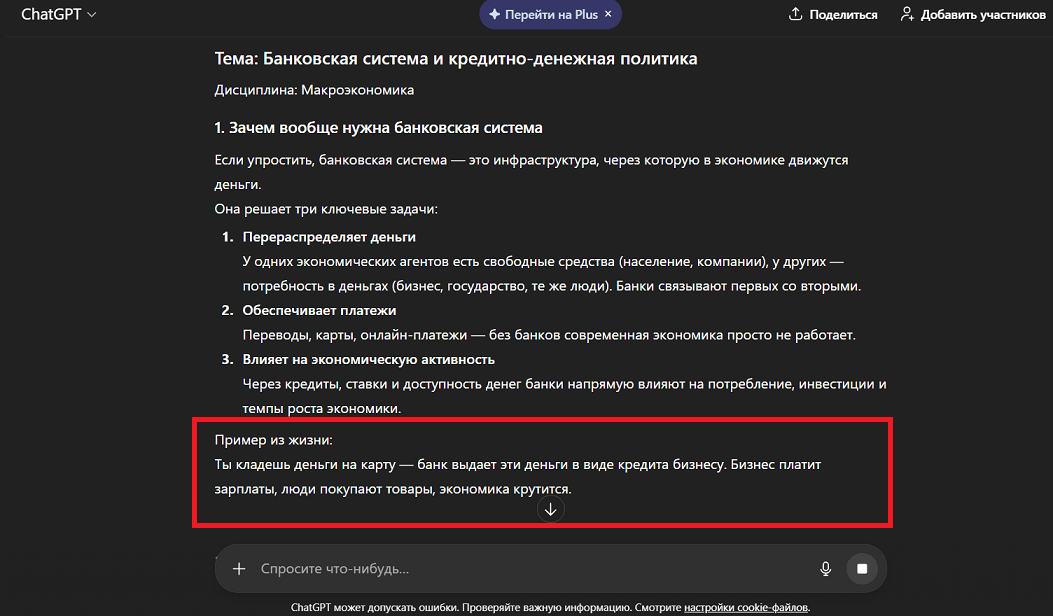1053x616 pixels.
Task: Stop the response with the square button
Action: click(x=861, y=569)
